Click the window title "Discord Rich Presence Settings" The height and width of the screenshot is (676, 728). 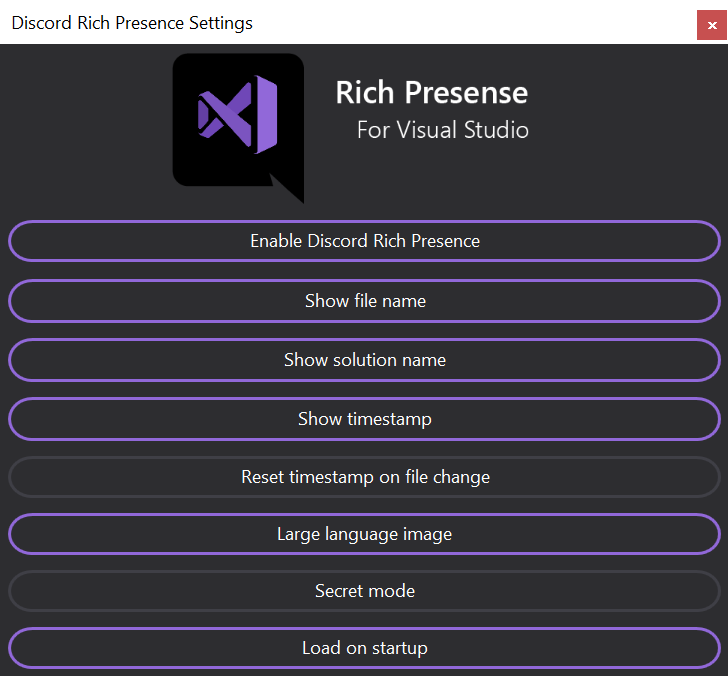tap(132, 23)
